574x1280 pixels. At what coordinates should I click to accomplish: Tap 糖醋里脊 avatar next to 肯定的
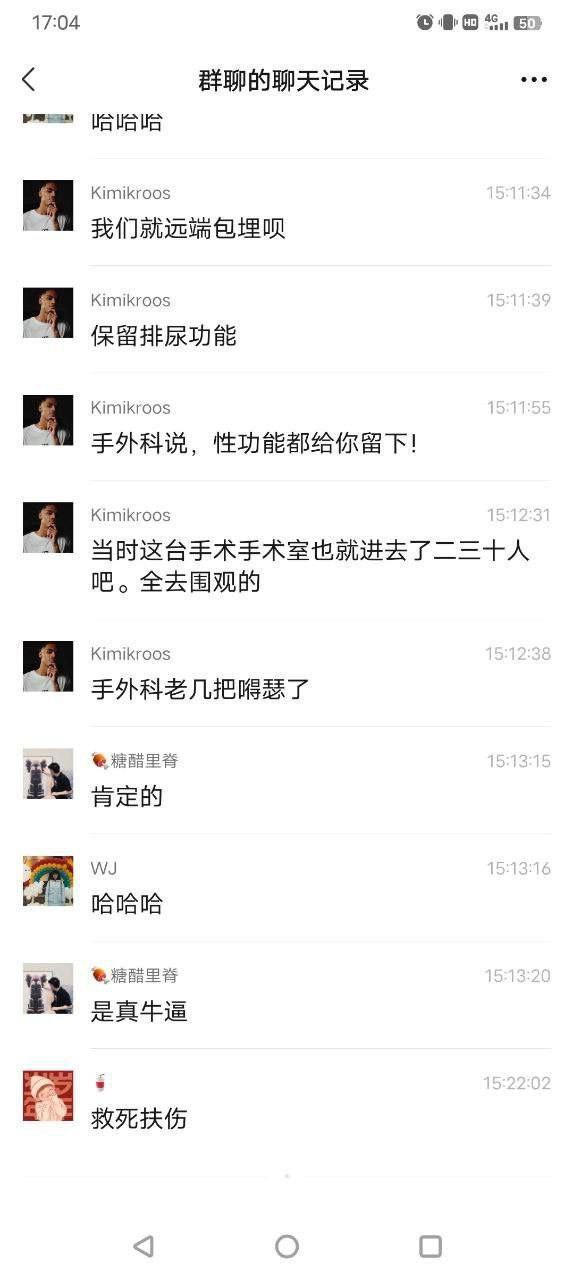(48, 774)
